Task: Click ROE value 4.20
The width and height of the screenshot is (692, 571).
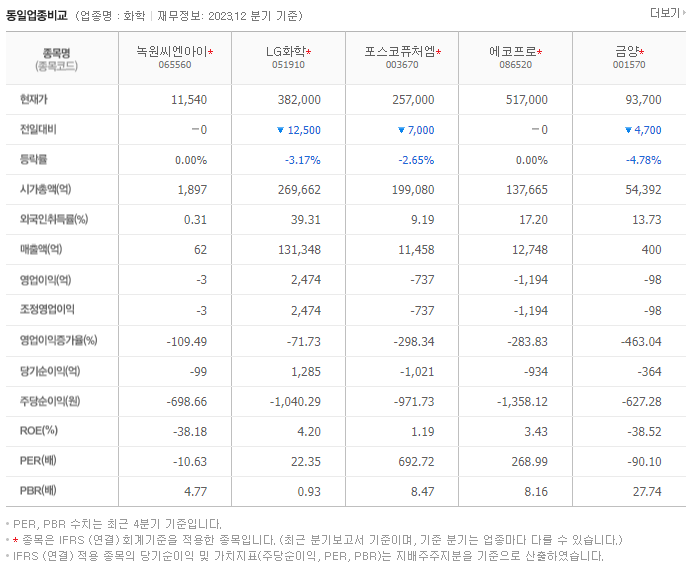Action: tap(309, 432)
